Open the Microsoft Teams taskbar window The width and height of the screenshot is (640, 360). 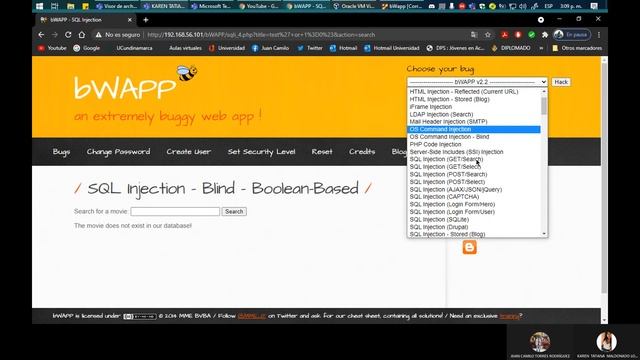click(x=212, y=6)
